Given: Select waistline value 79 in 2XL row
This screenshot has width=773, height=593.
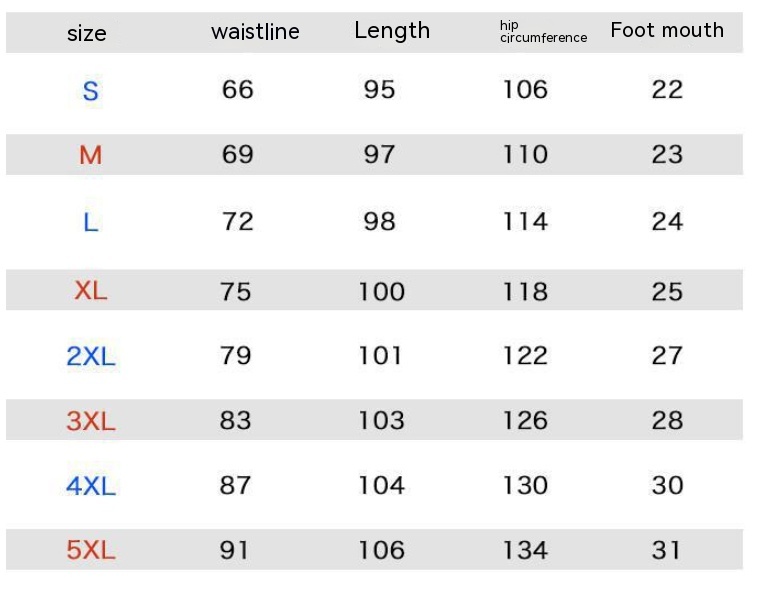Looking at the screenshot, I should 236,356.
